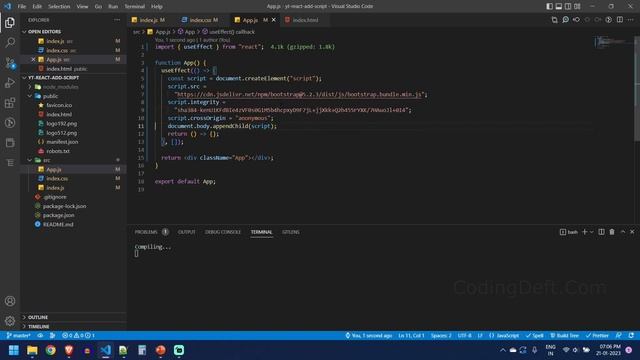Close the App.js editor tab
The image size is (640, 360).
(273, 20)
